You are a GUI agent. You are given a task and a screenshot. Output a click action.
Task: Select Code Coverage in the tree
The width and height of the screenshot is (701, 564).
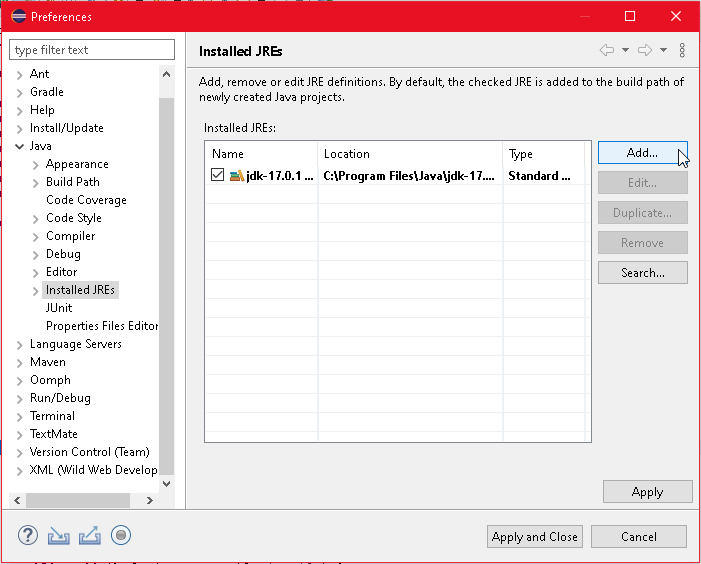(x=86, y=200)
